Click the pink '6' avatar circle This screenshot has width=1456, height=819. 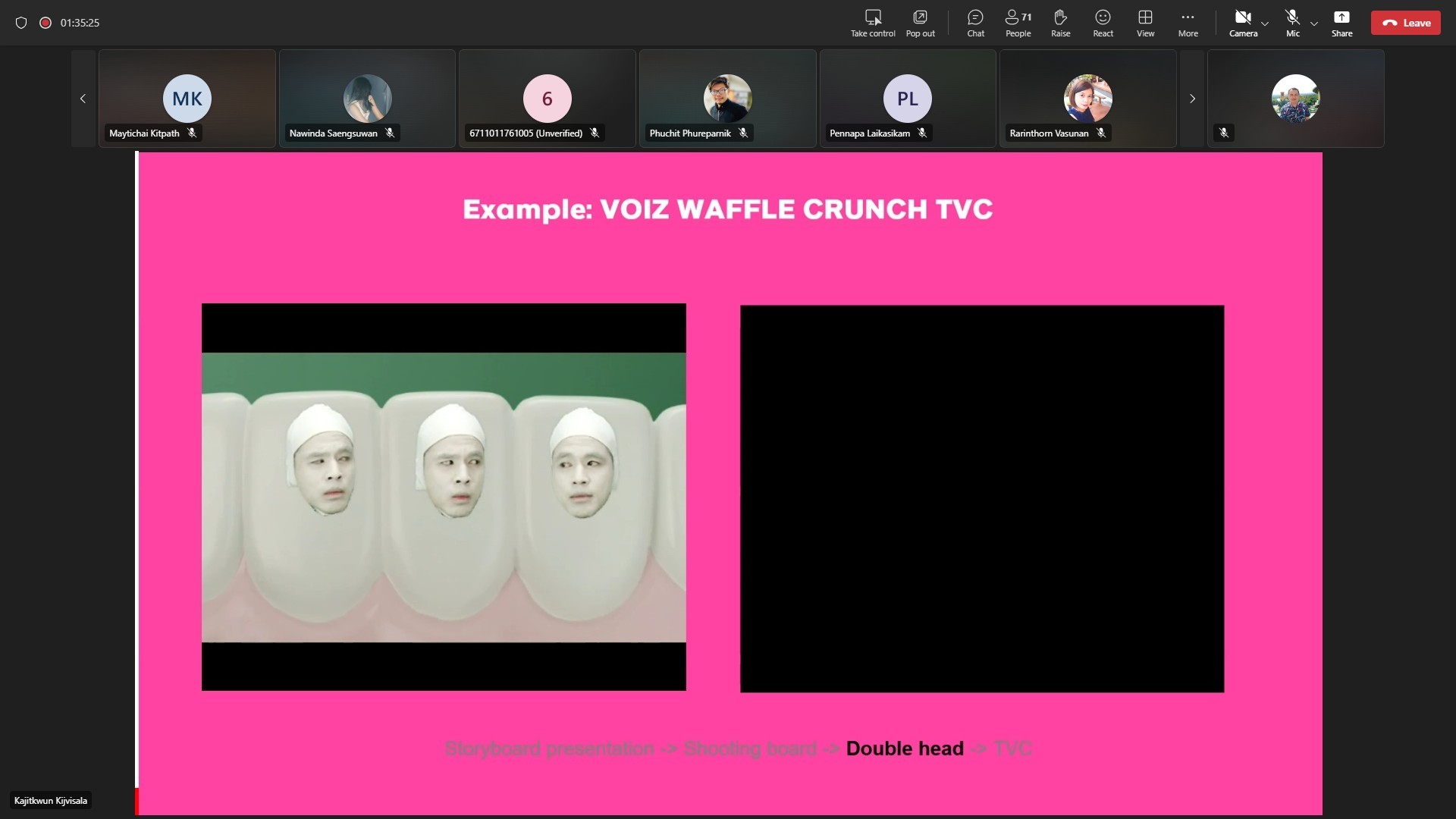click(x=548, y=99)
